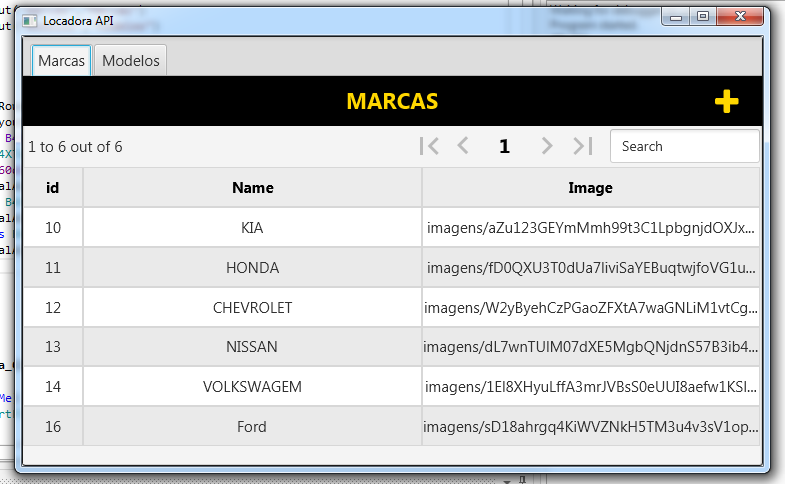785x484 pixels.
Task: Sort table by Image column header
Action: click(x=591, y=188)
